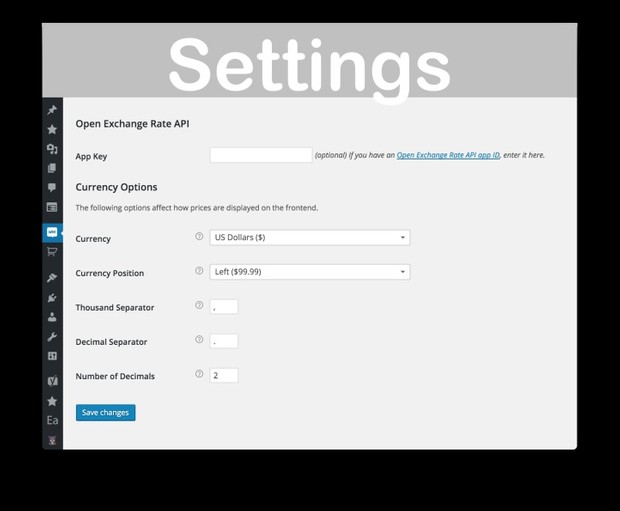This screenshot has width=620, height=511.
Task: Click the 'Decimal Separator' label text
Action: click(111, 342)
